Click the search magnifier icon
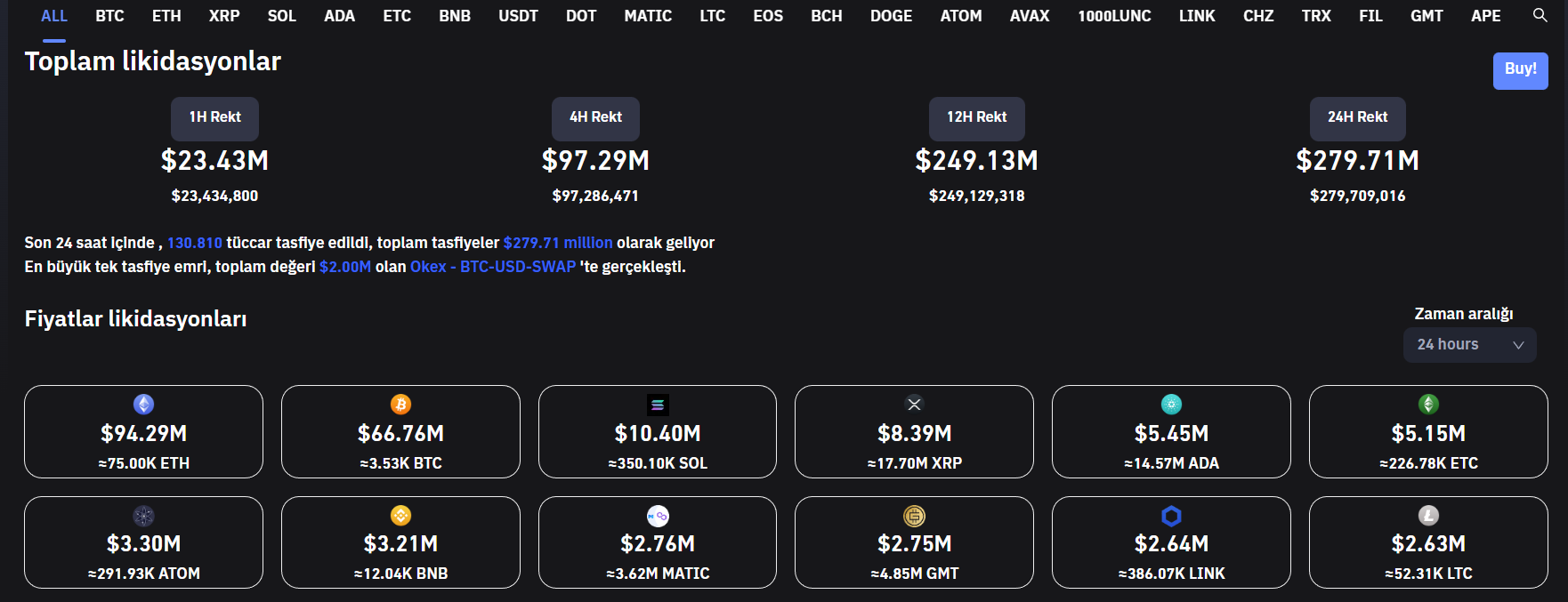 coord(1540,15)
